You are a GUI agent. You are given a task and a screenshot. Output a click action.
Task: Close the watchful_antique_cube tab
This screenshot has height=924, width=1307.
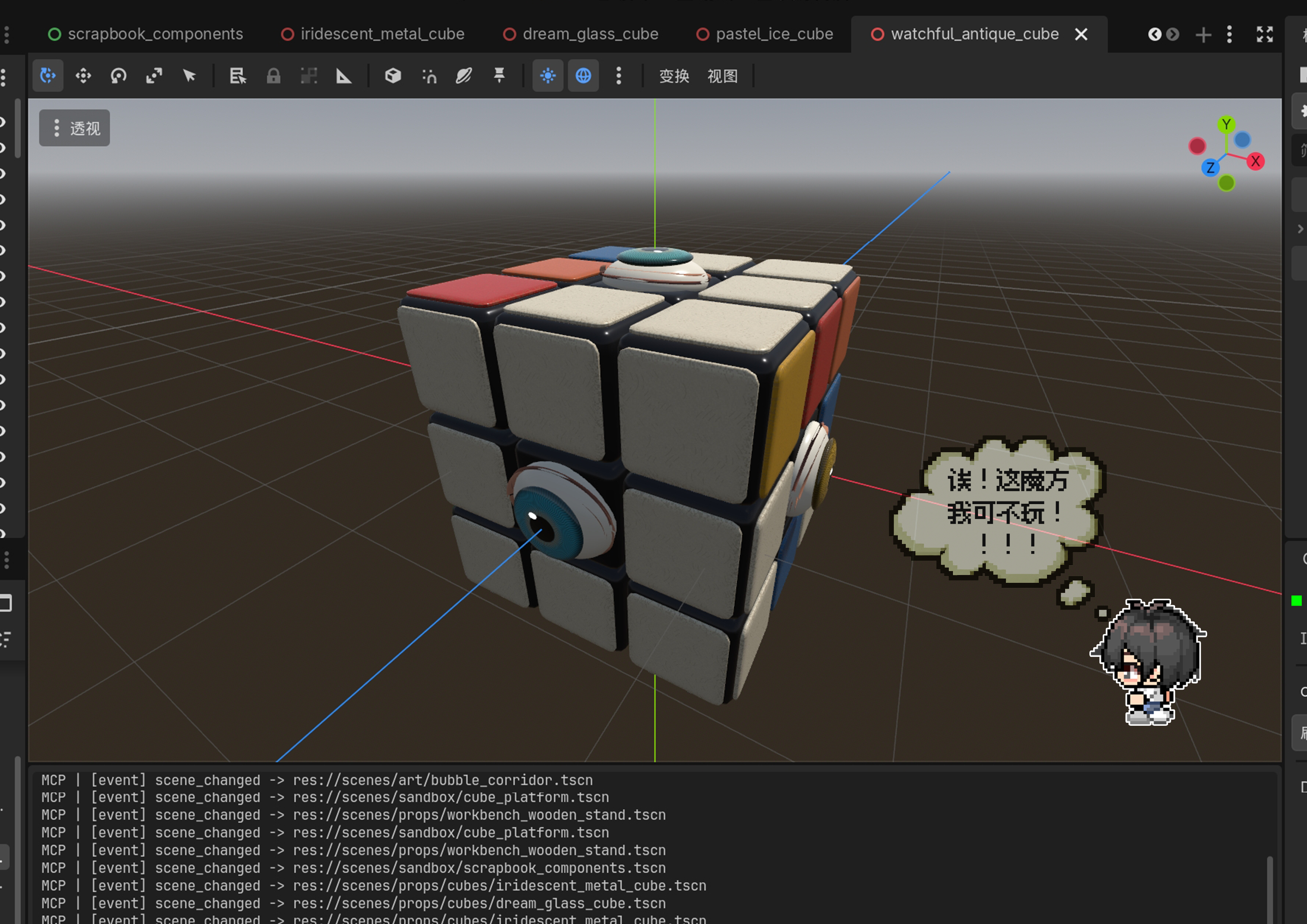pyautogui.click(x=1081, y=35)
